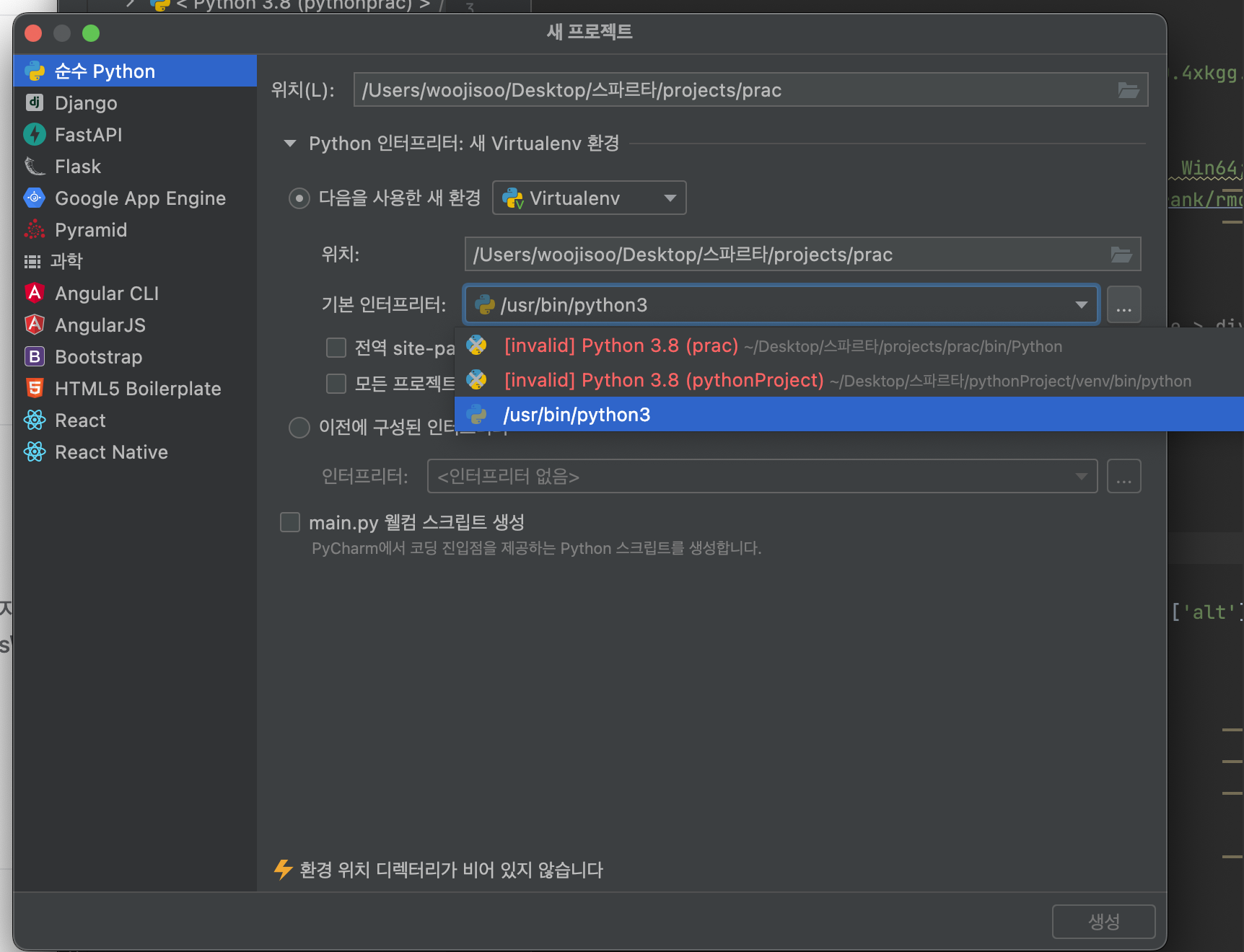The height and width of the screenshot is (952, 1244).
Task: Choose [invalid] Python 3.8 (prac) interpreter
Action: click(849, 345)
